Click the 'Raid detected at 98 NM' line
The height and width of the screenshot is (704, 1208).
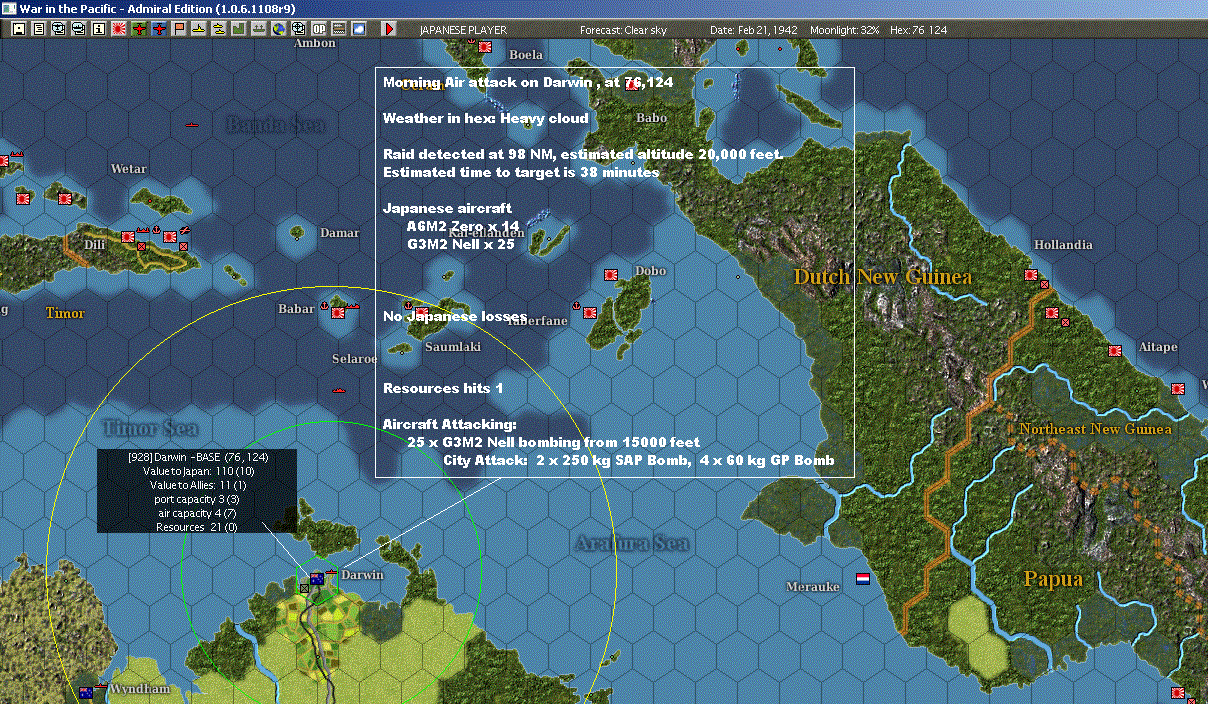583,155
